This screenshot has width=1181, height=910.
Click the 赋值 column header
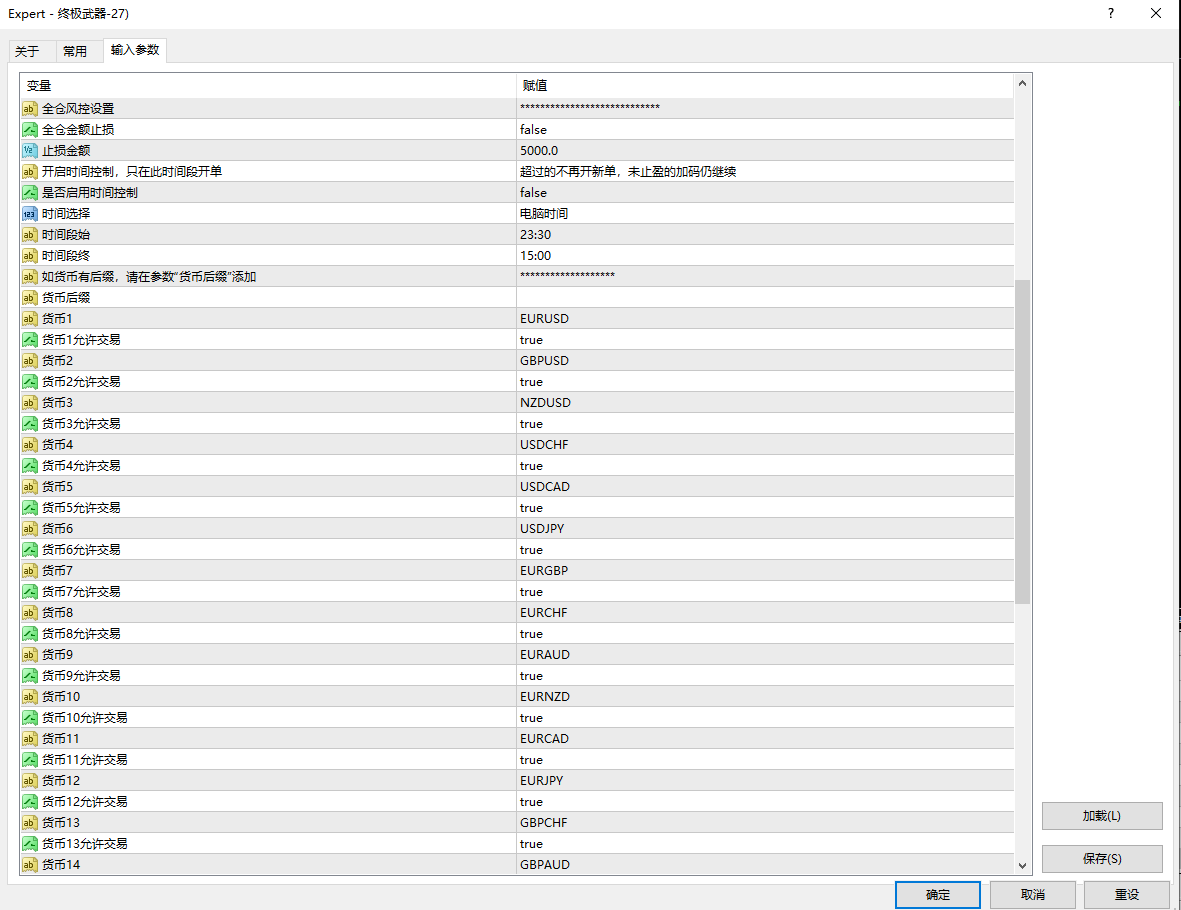pyautogui.click(x=765, y=86)
